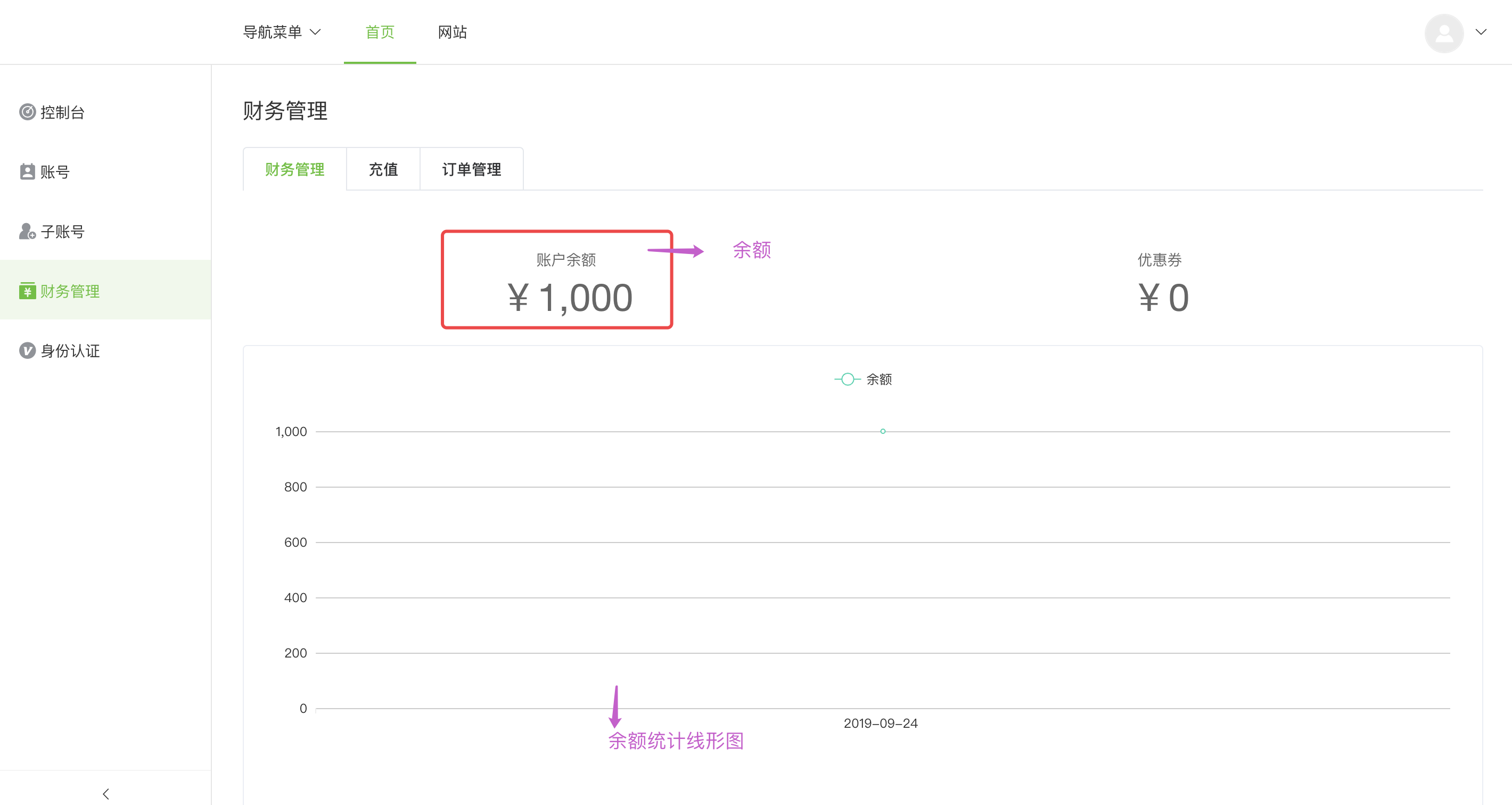Click the user avatar icon
Screen dimensions: 1512x805
(1444, 33)
